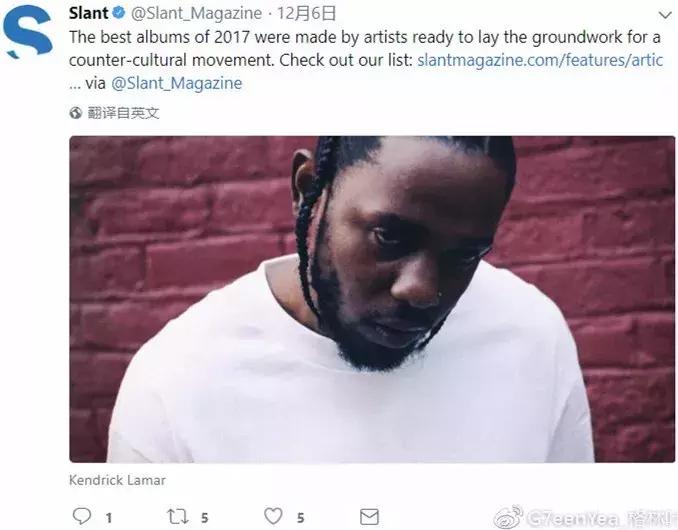The image size is (678, 530).
Task: Click the Weibo watermark logo
Action: 508,517
